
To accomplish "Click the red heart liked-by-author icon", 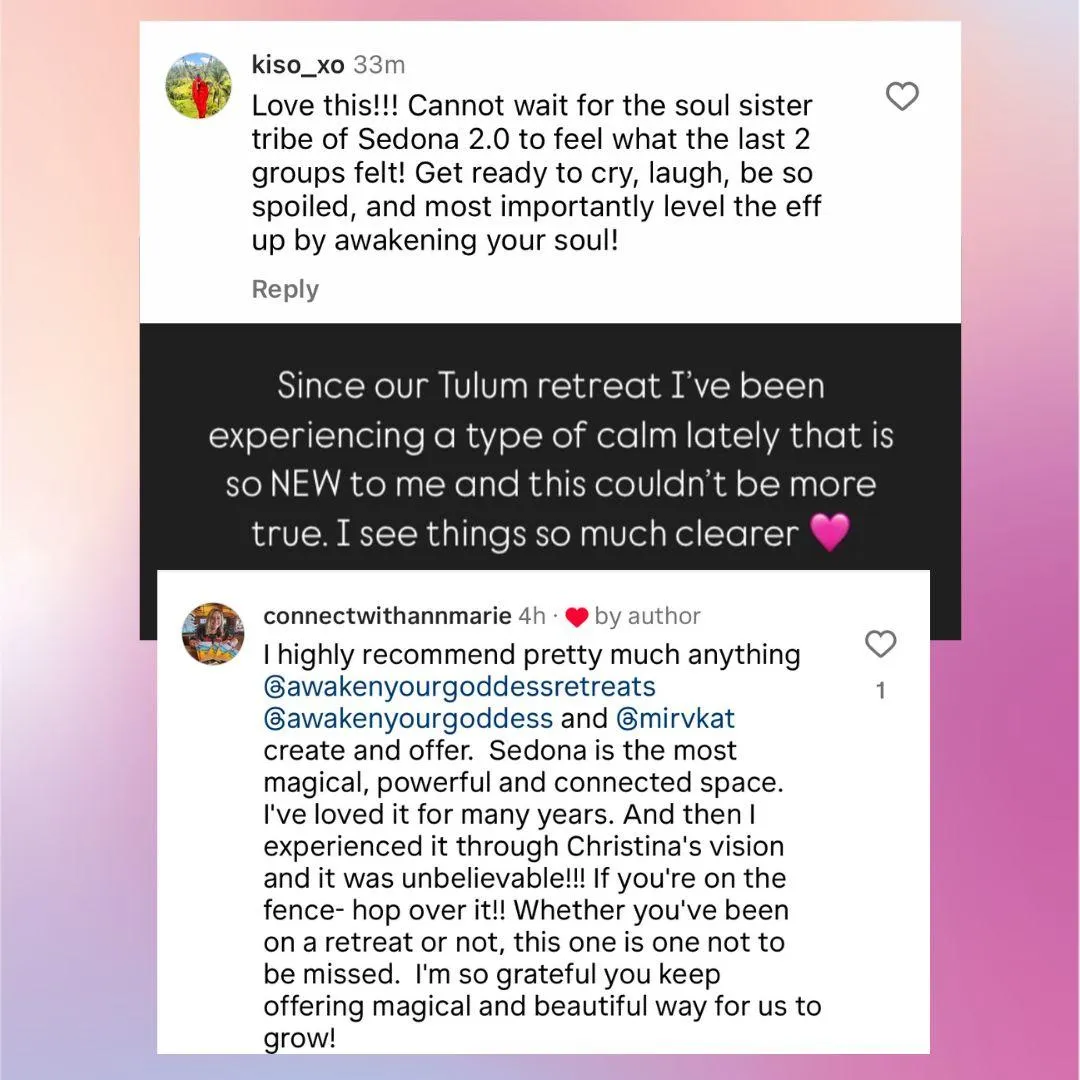I will (577, 617).
